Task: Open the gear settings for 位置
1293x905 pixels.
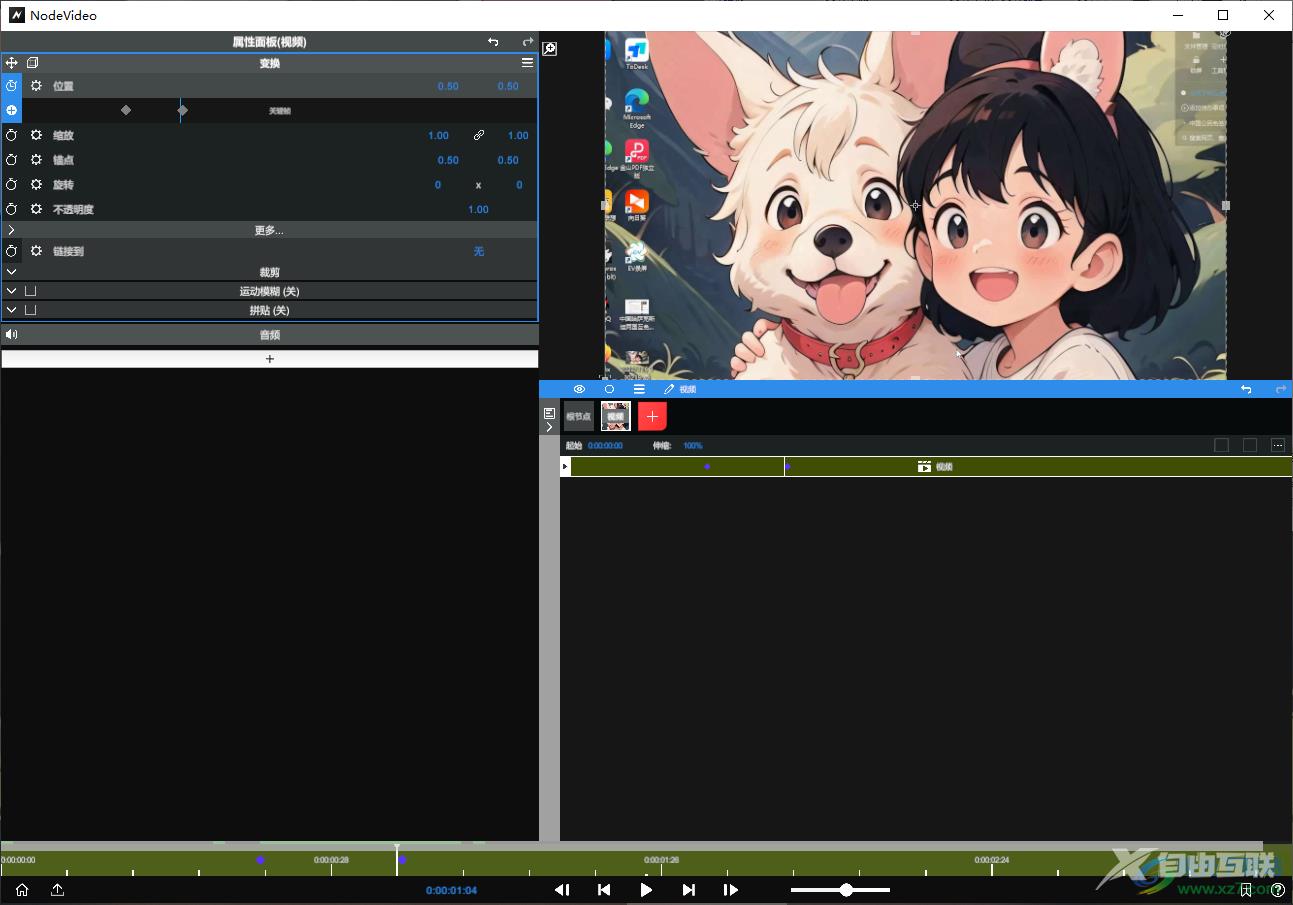Action: point(36,86)
